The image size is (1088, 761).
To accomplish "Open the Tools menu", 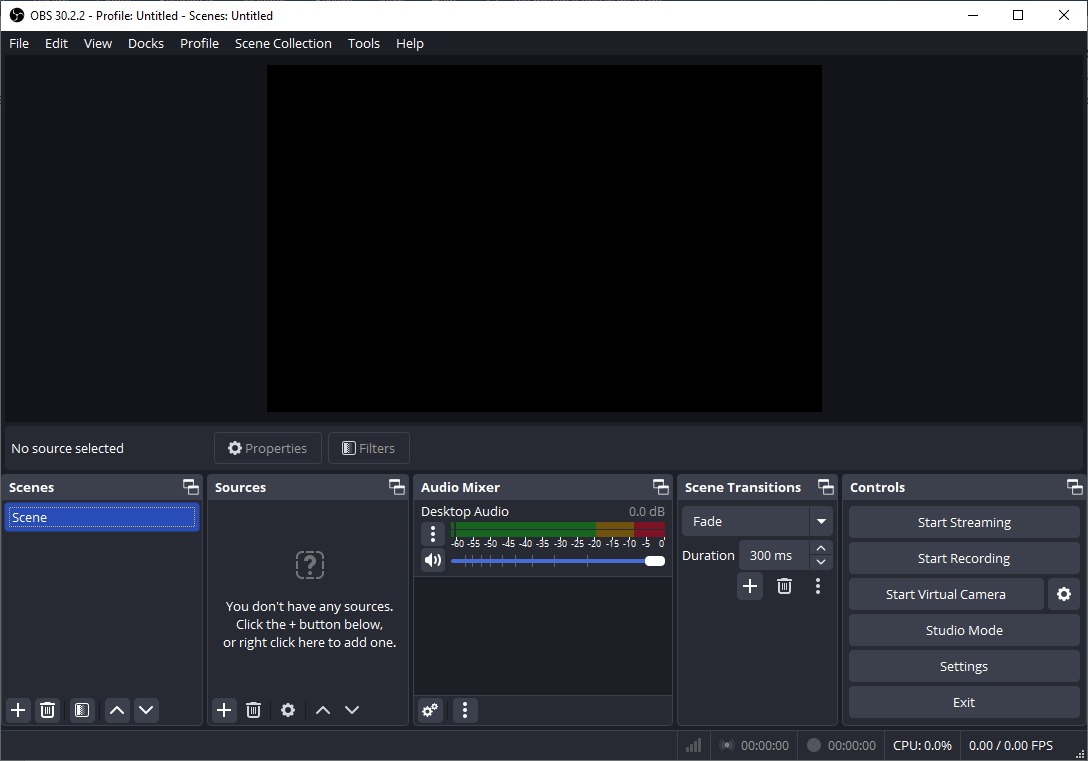I will 363,43.
